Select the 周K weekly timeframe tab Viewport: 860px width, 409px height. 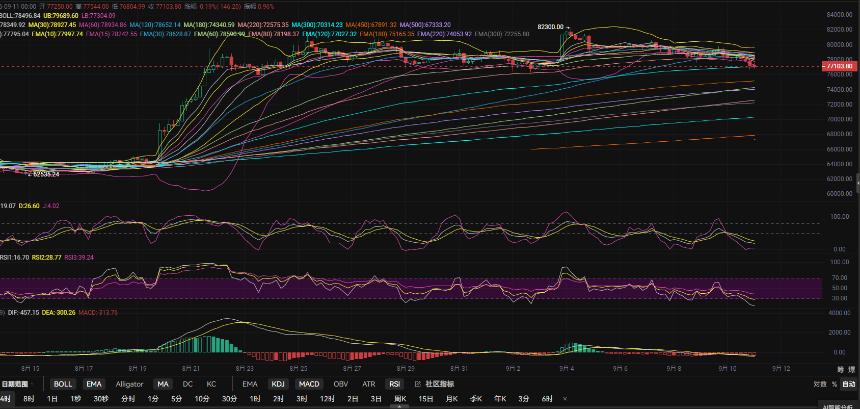pyautogui.click(x=400, y=399)
